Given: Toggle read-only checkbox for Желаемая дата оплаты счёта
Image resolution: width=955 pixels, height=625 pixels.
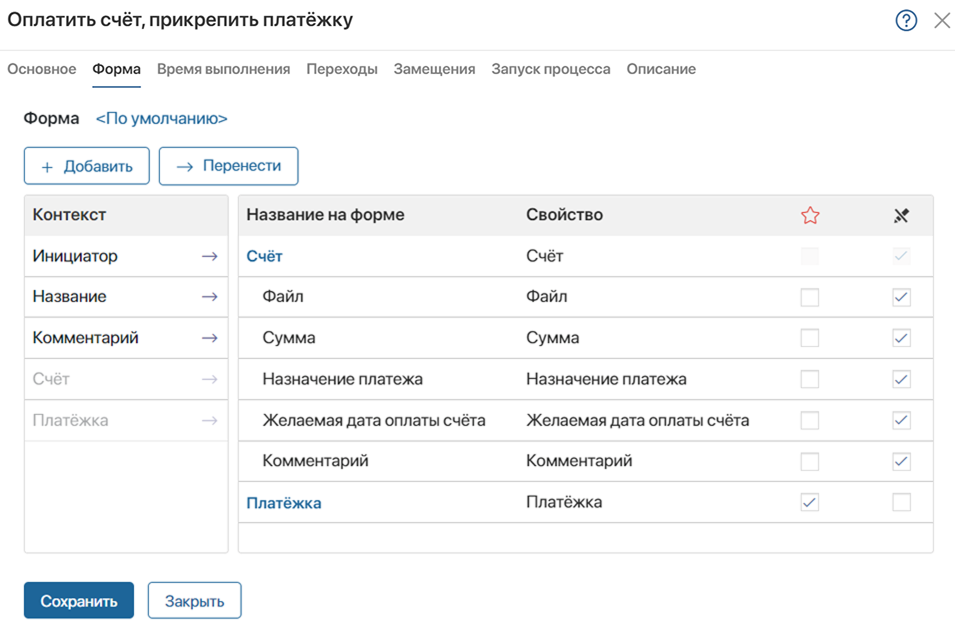Looking at the screenshot, I should (x=901, y=420).
